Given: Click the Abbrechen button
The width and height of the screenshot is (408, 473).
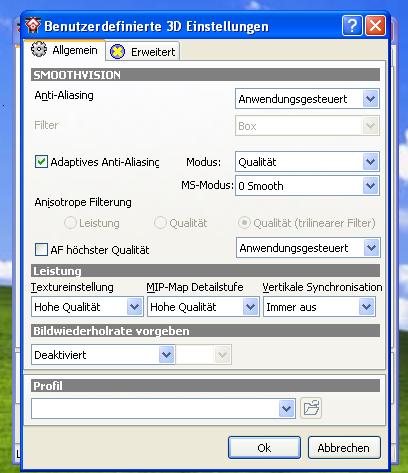Looking at the screenshot, I should [x=344, y=448].
